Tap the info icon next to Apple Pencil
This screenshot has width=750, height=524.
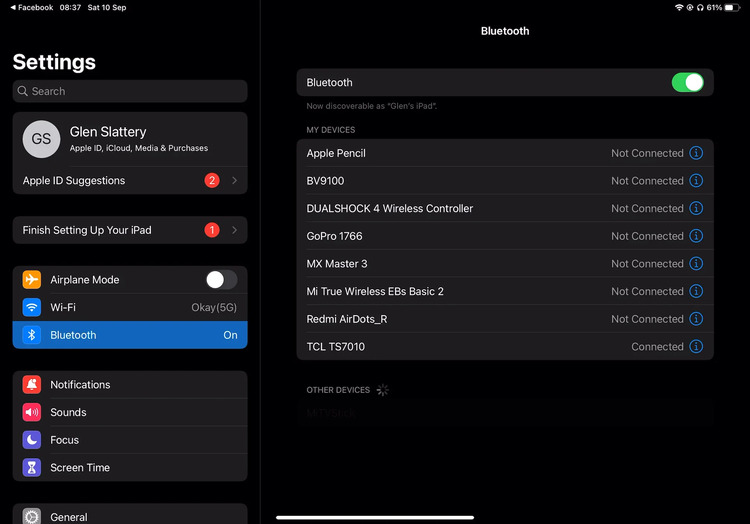pyautogui.click(x=697, y=153)
